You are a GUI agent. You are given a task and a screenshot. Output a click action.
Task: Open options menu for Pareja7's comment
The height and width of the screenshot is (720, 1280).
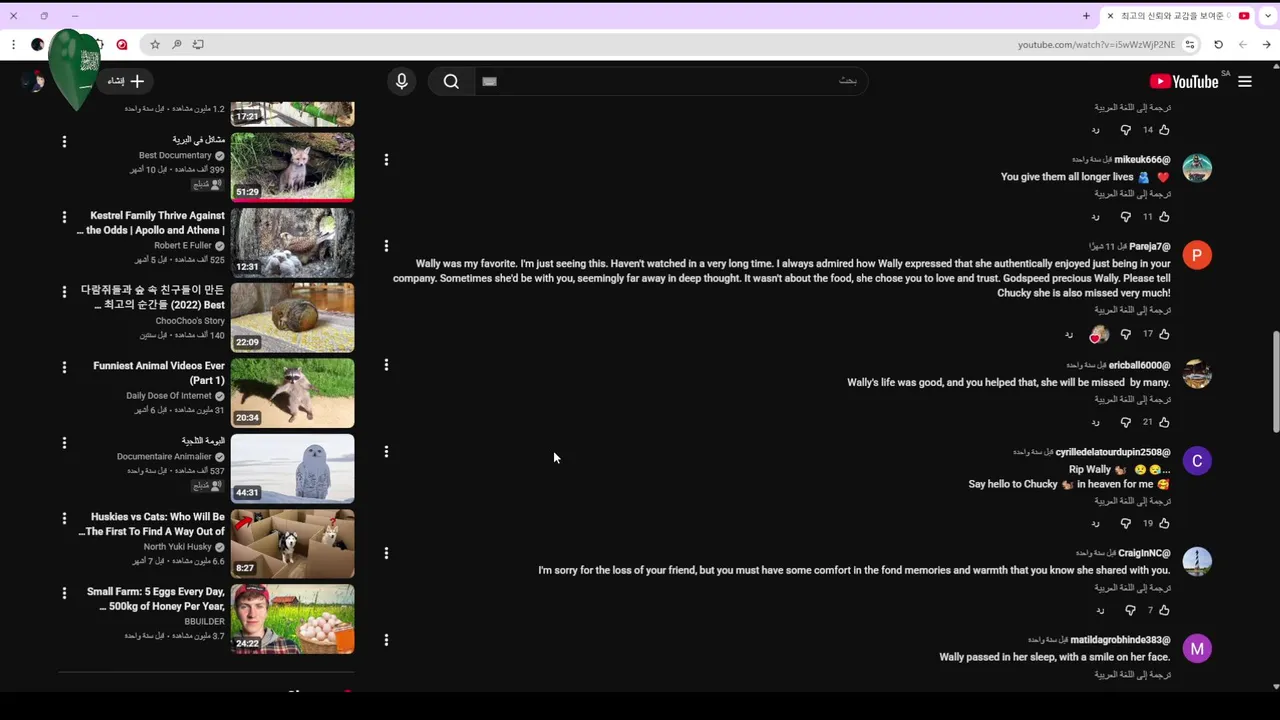pyautogui.click(x=386, y=246)
